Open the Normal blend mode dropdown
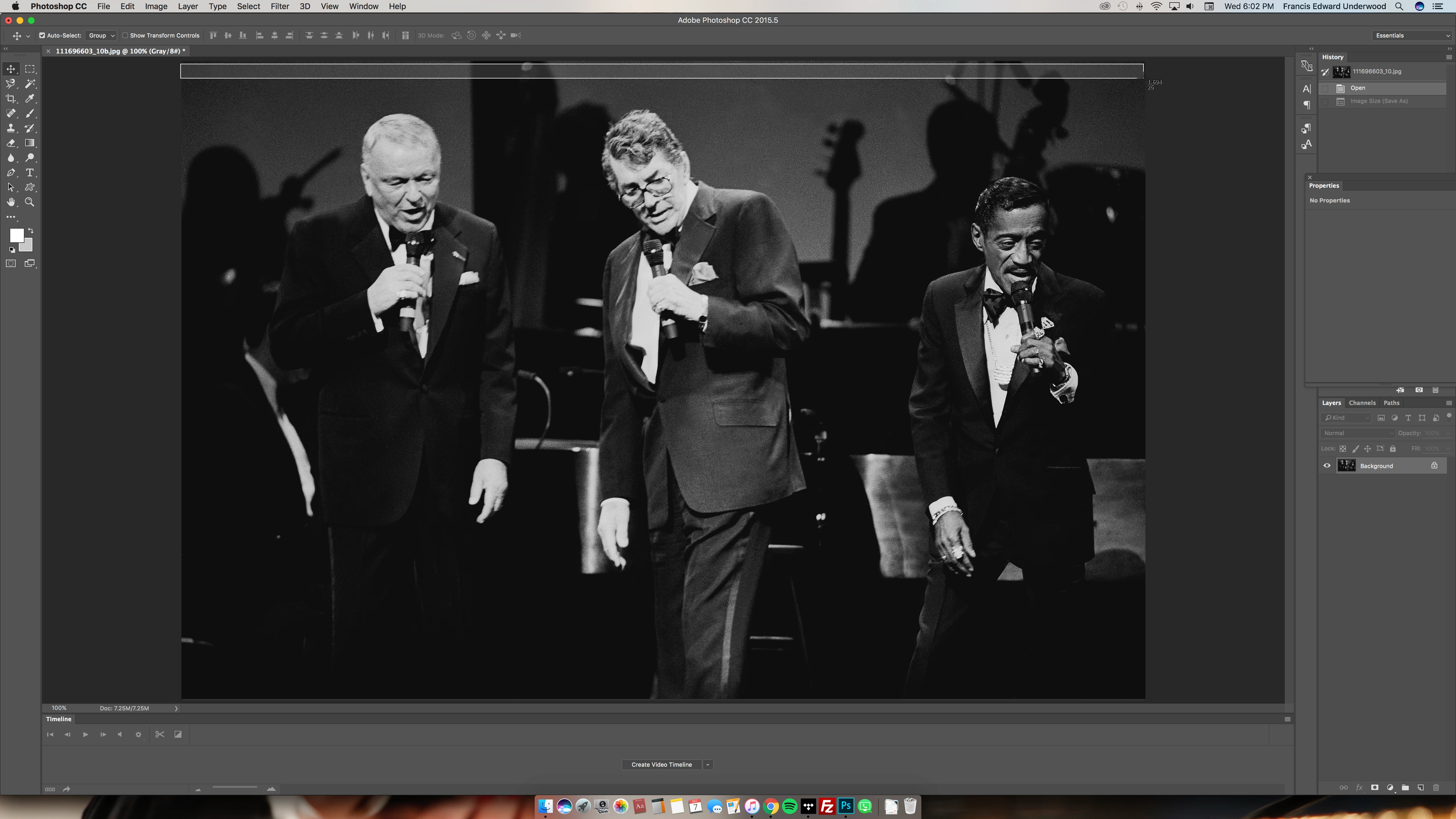This screenshot has height=819, width=1456. pos(1358,433)
